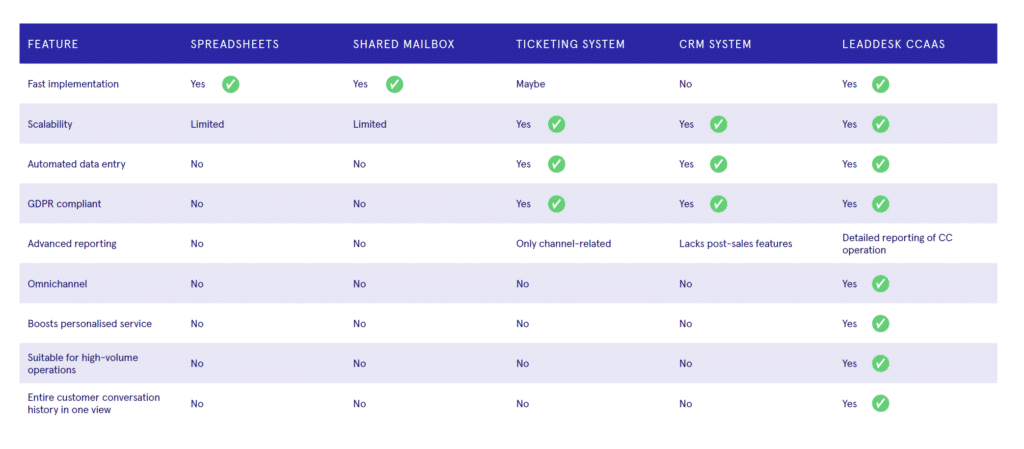This screenshot has height=449, width=1024.
Task: Click the CRM SYSTEM header text
Action: point(715,44)
